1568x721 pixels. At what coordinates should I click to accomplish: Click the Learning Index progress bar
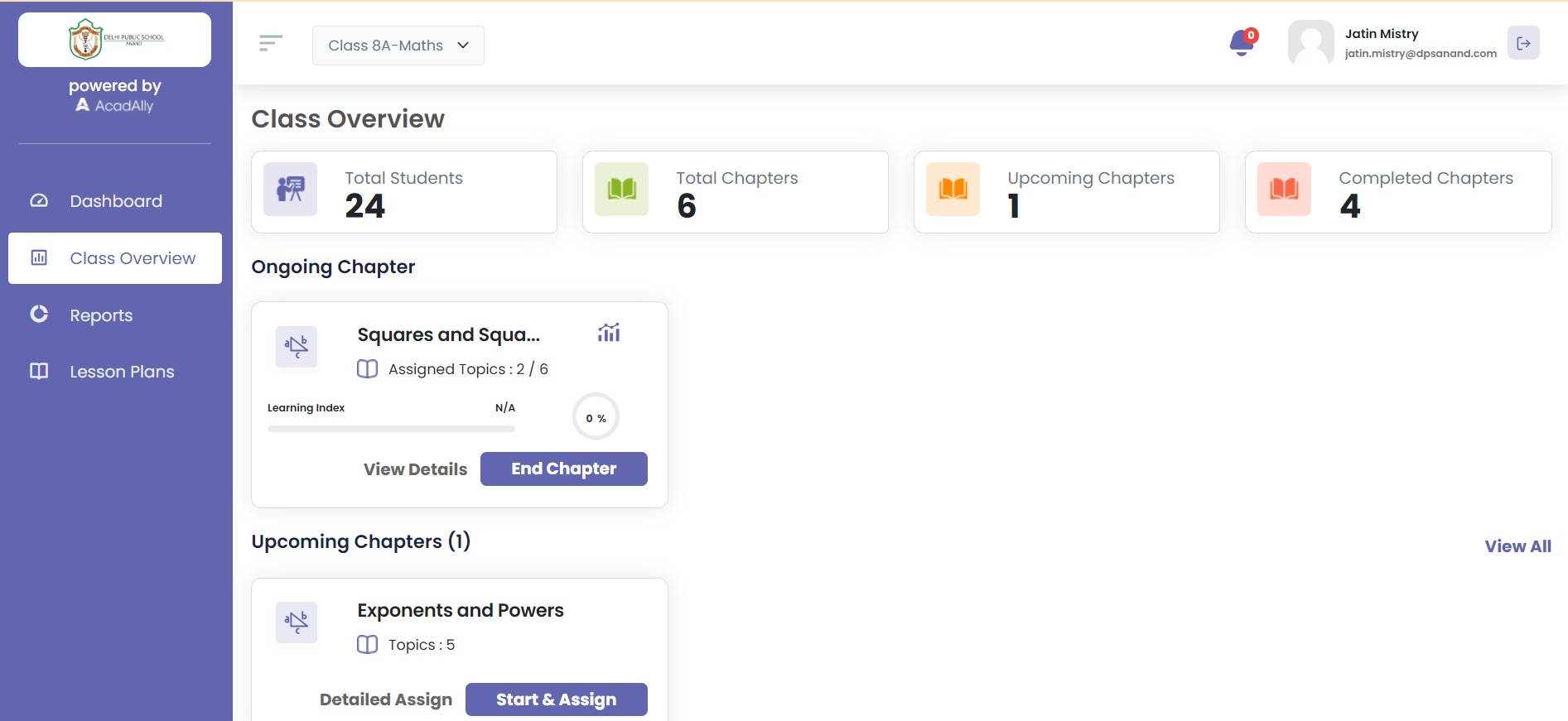[391, 429]
